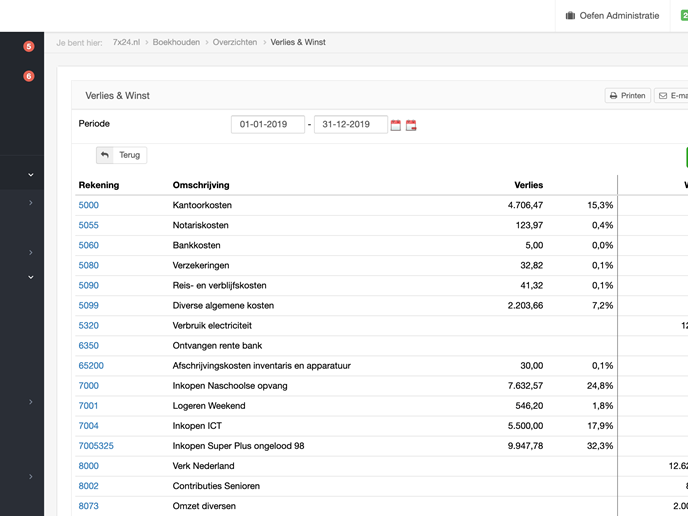Click the briefcase icon beside Oefen Administratie
688x516 pixels.
tap(570, 16)
